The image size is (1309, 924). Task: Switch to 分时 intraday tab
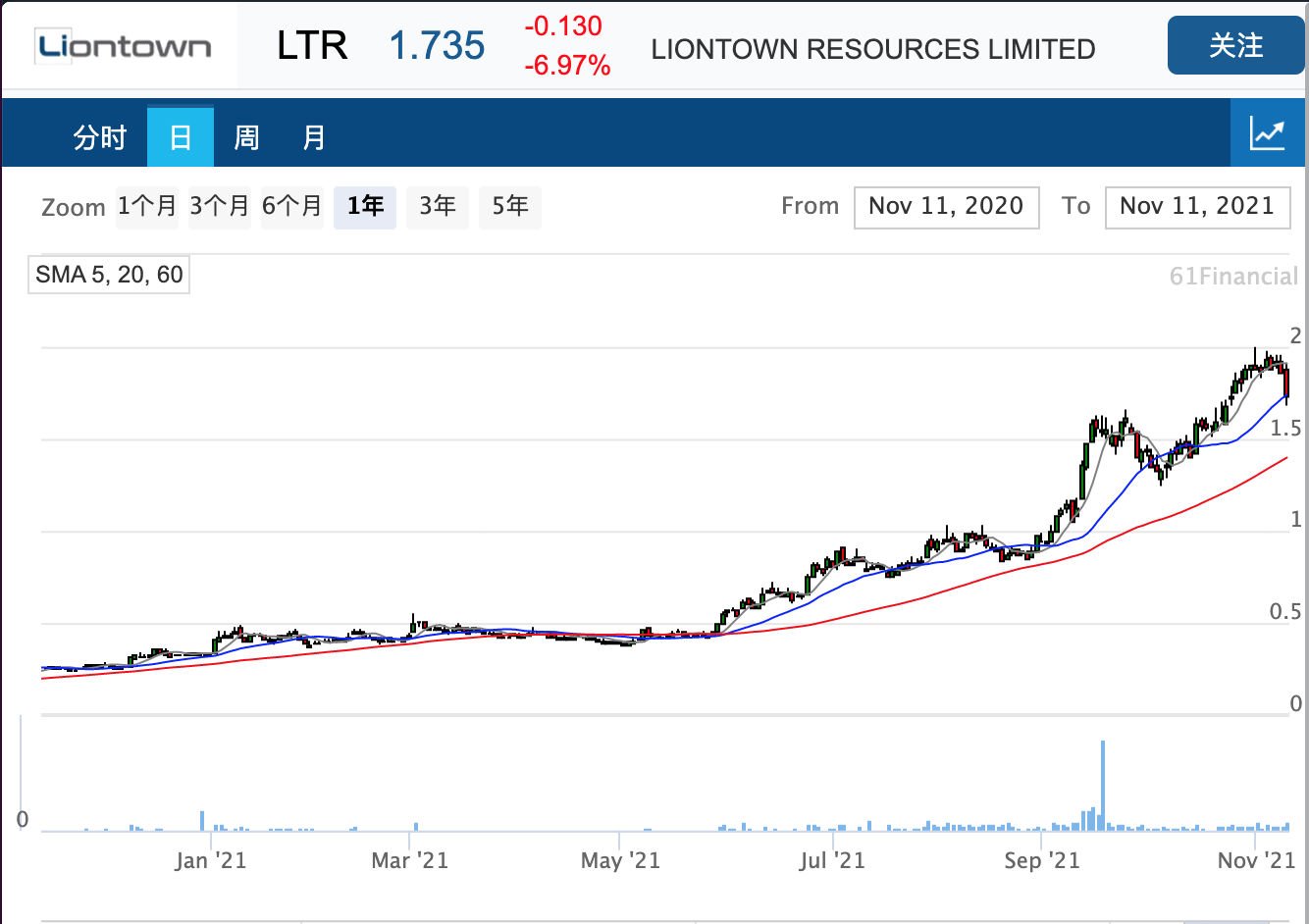click(x=100, y=137)
